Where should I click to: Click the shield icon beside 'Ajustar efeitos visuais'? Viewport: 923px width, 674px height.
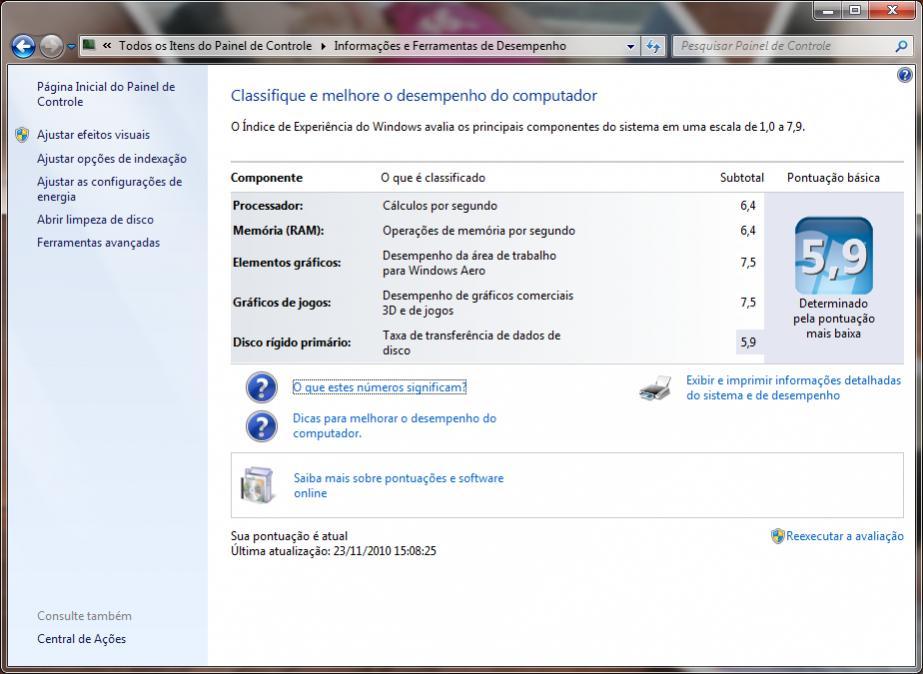(x=22, y=135)
